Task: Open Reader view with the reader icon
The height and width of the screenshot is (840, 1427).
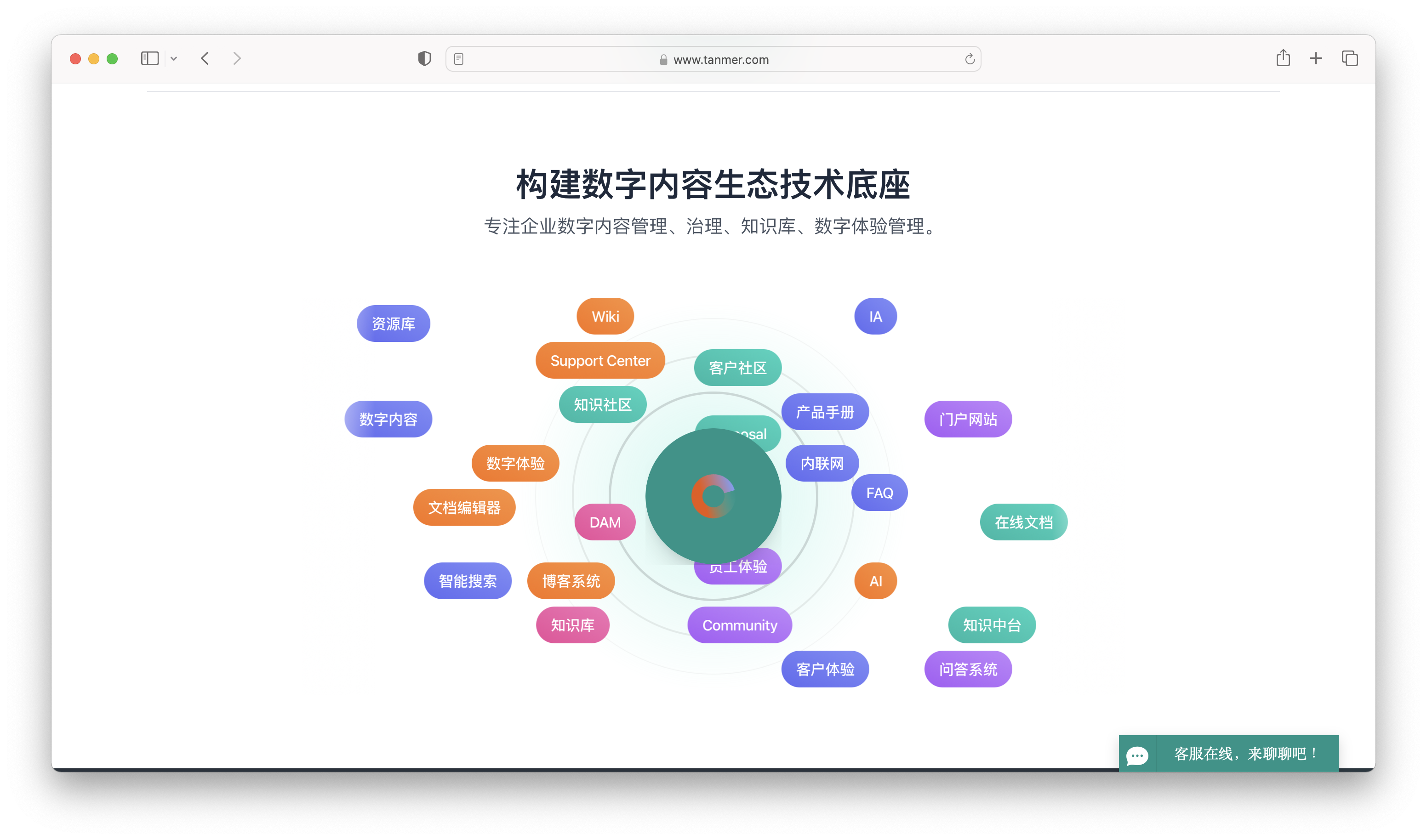Action: (x=459, y=59)
